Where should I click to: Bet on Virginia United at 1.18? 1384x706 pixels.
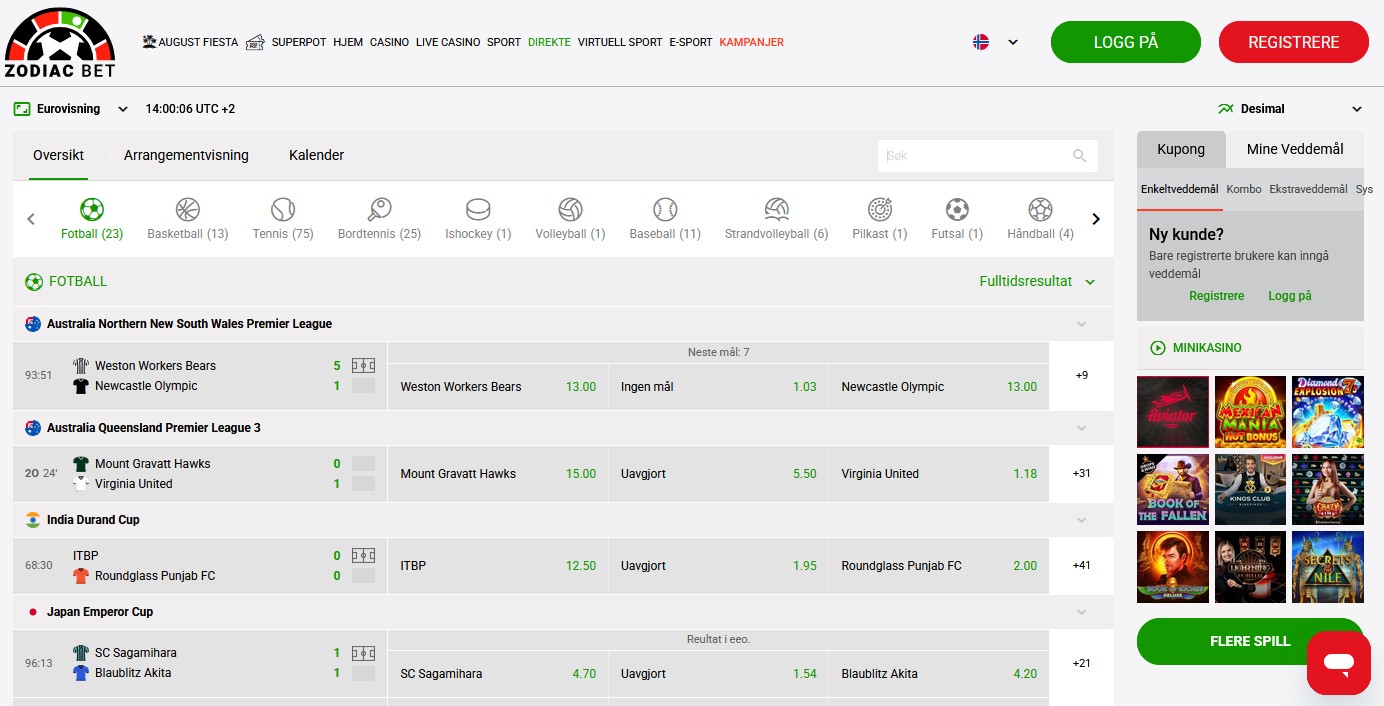tap(939, 474)
